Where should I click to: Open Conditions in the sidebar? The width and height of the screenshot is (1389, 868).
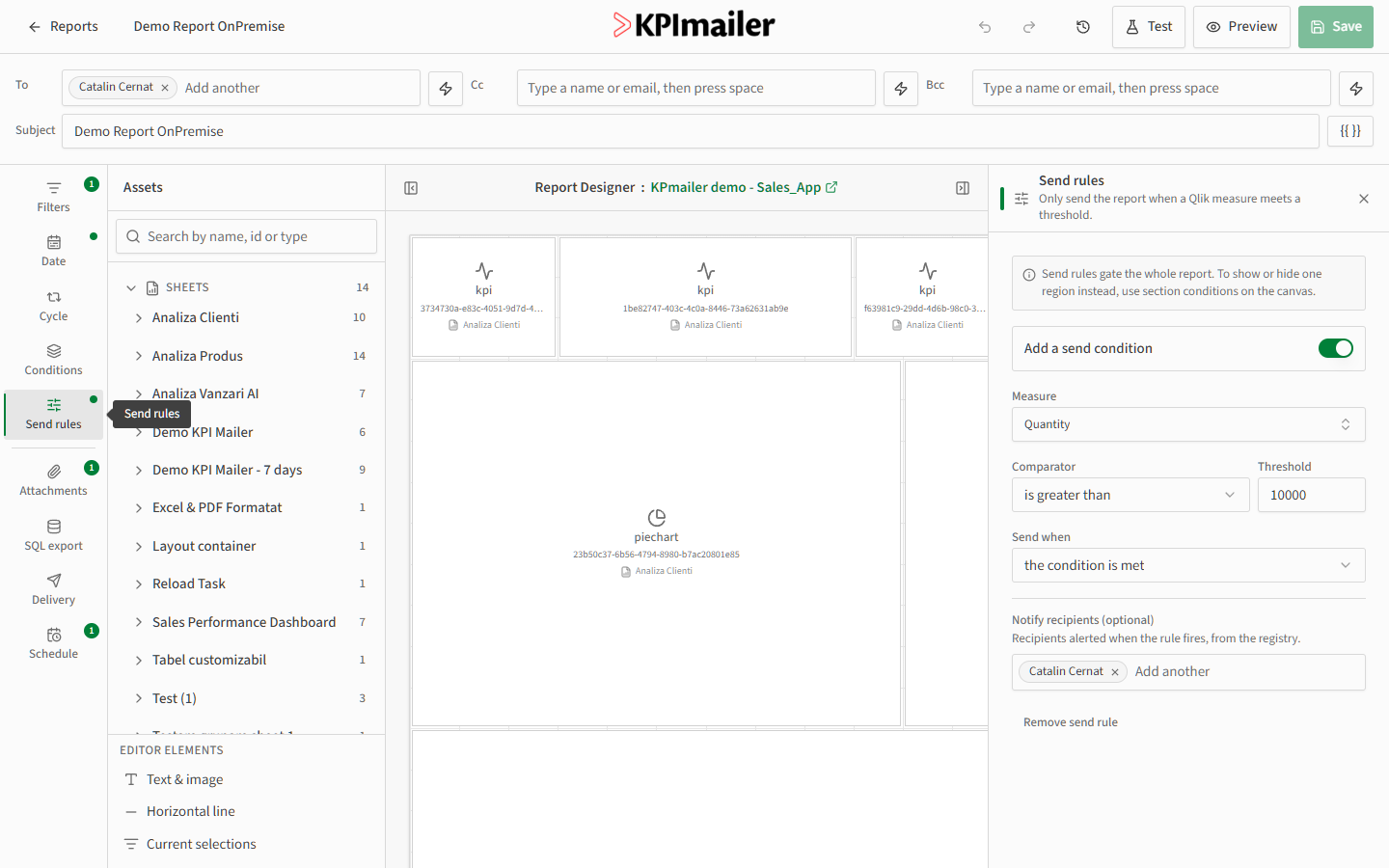click(x=54, y=360)
